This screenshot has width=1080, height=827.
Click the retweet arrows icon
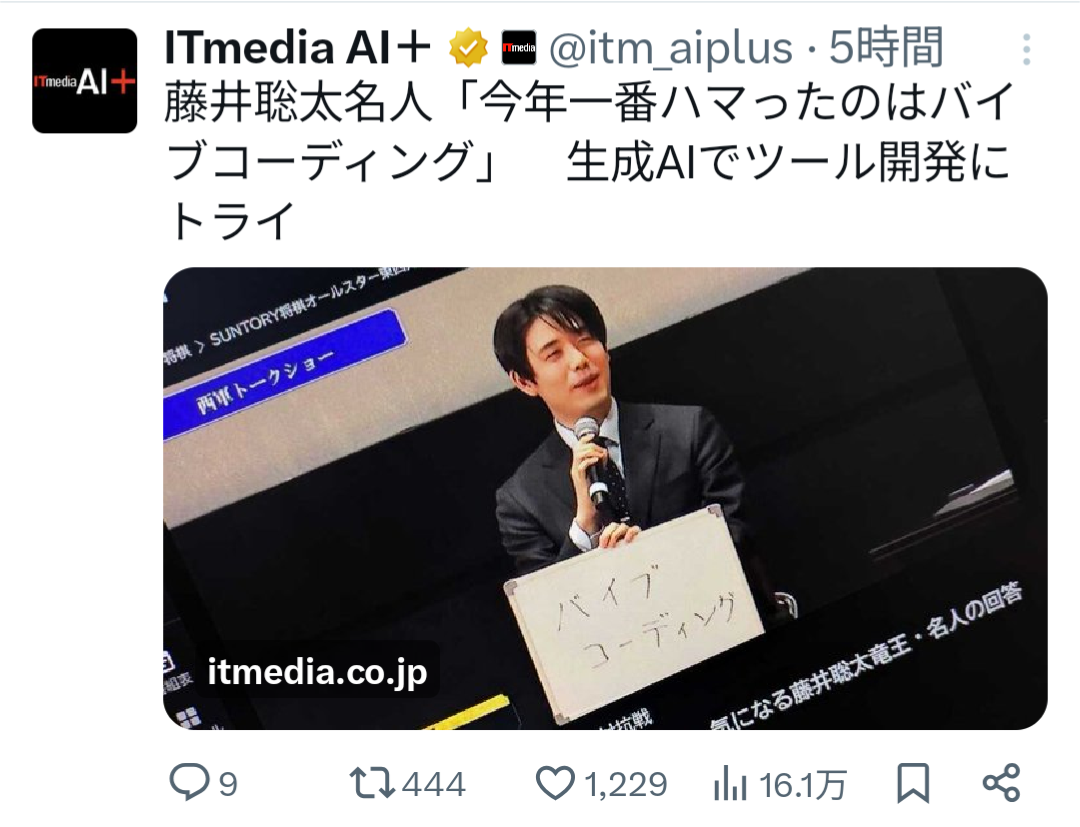coord(372,784)
